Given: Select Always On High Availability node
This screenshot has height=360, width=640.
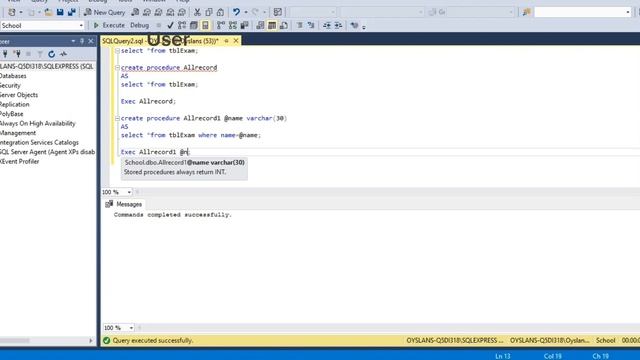Looking at the screenshot, I should click(x=38, y=123).
